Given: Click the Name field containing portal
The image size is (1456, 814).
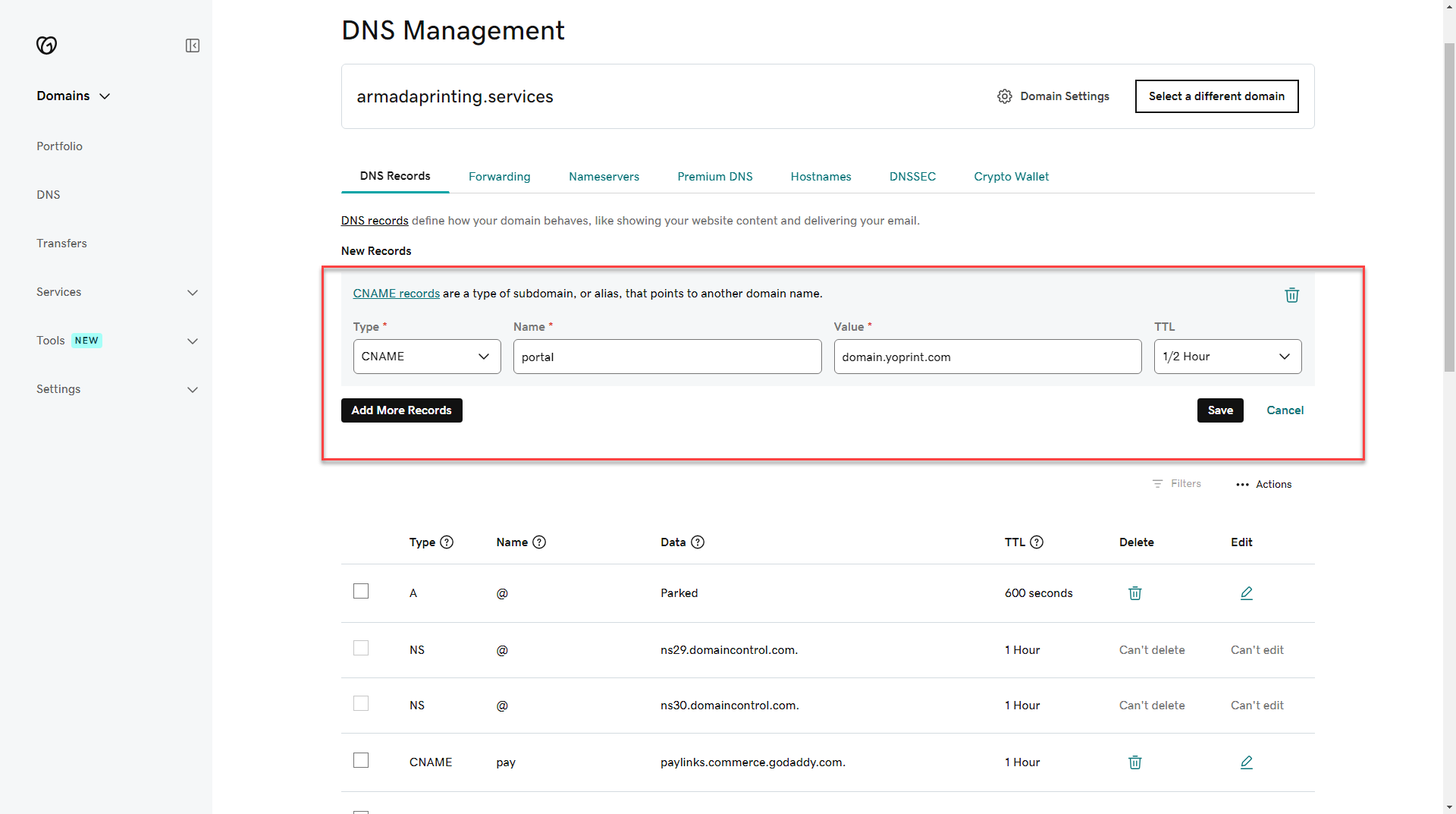Looking at the screenshot, I should click(667, 357).
